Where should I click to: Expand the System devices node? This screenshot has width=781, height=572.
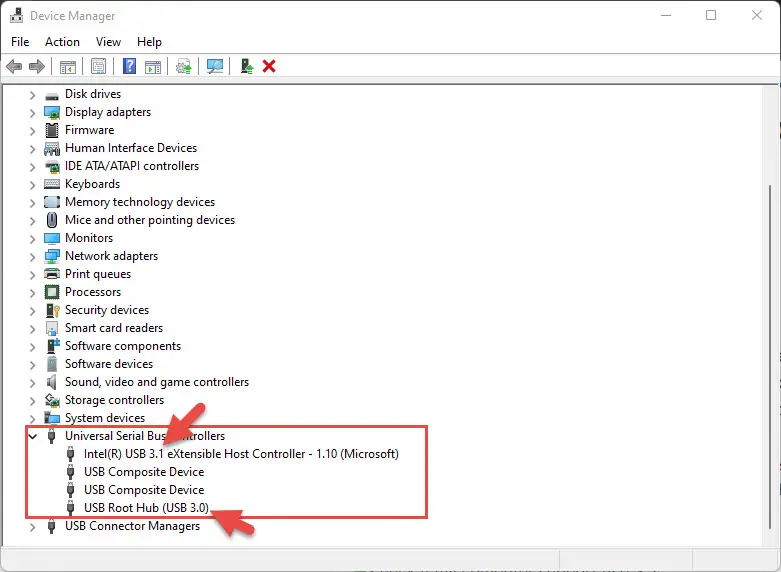(x=32, y=418)
